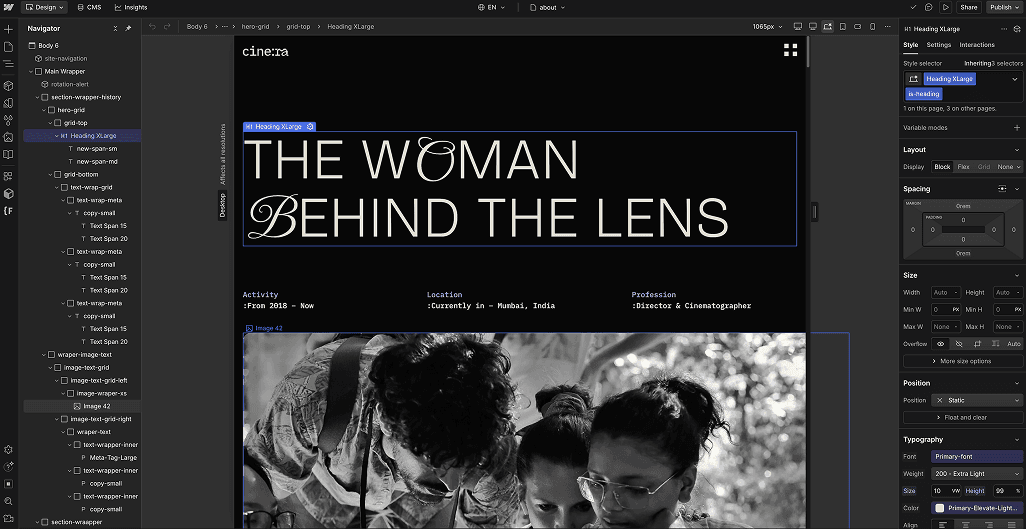1026x529 pixels.
Task: Collapse the hero-grid tree node
Action: pyautogui.click(x=44, y=110)
